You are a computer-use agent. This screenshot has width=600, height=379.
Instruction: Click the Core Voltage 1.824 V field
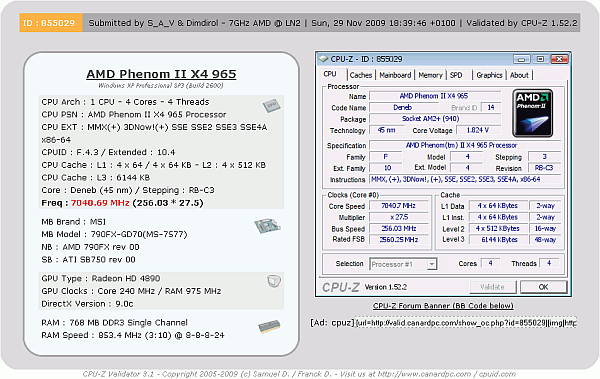coord(478,131)
